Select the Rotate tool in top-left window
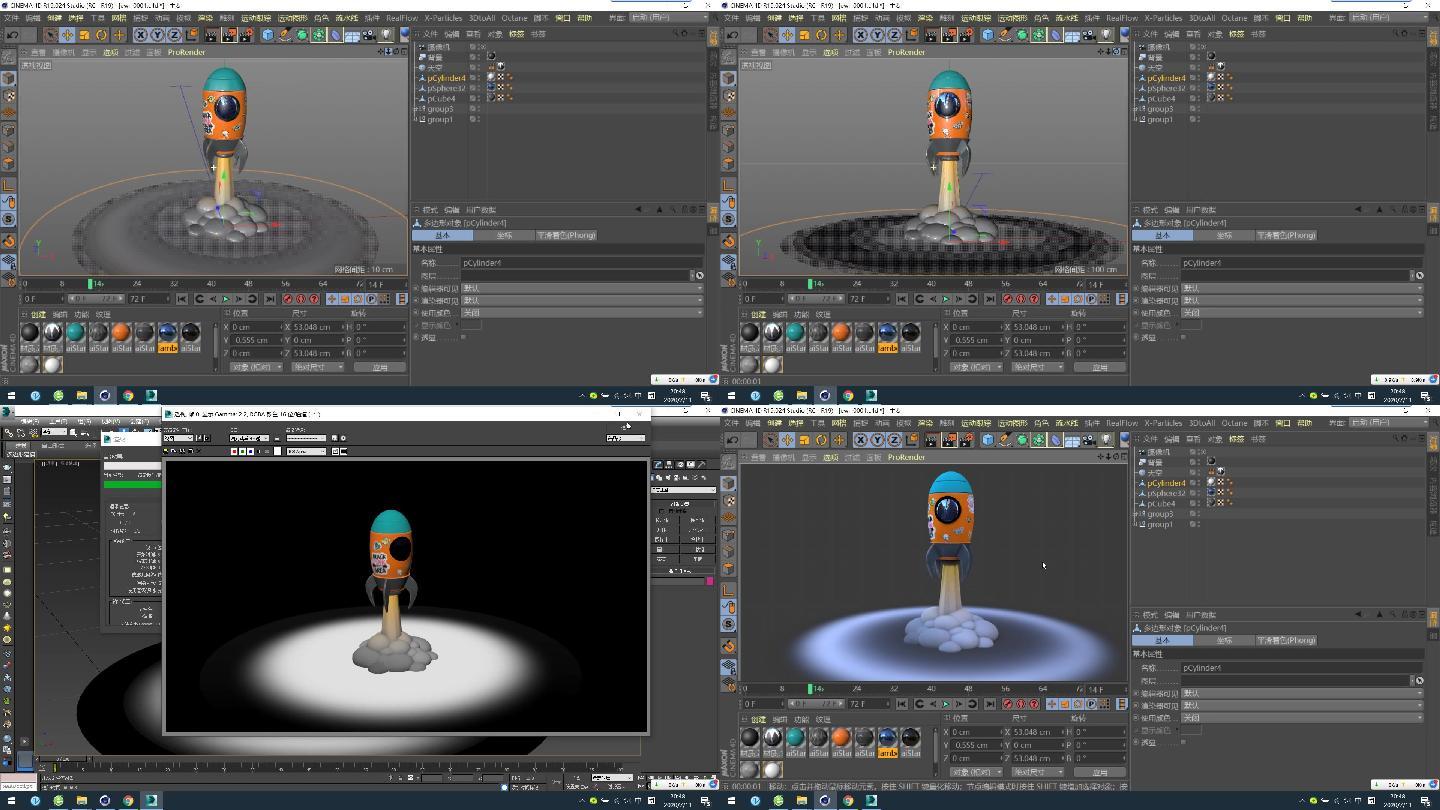The image size is (1440, 810). 101,35
